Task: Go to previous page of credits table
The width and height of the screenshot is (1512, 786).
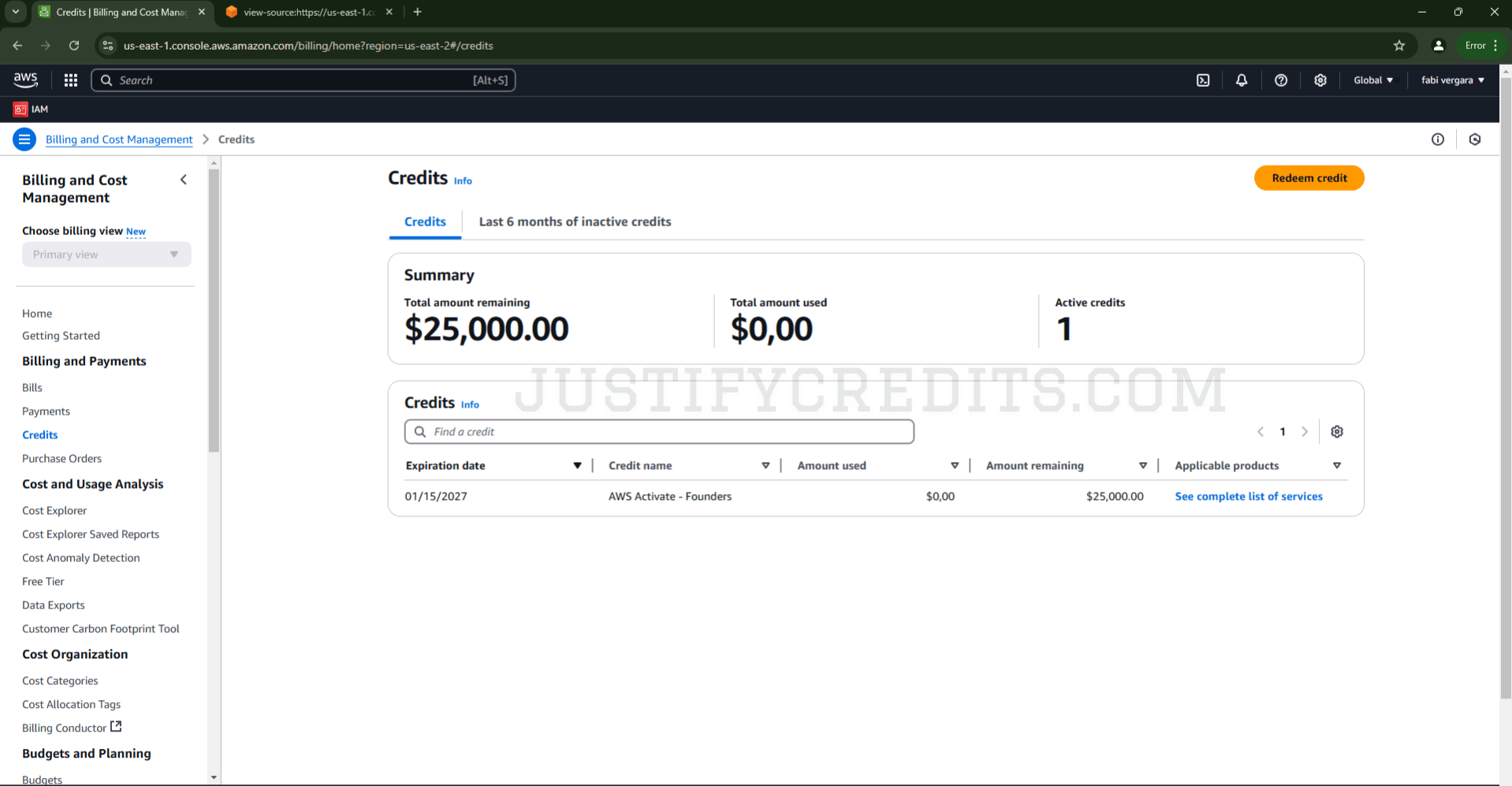Action: [1261, 432]
